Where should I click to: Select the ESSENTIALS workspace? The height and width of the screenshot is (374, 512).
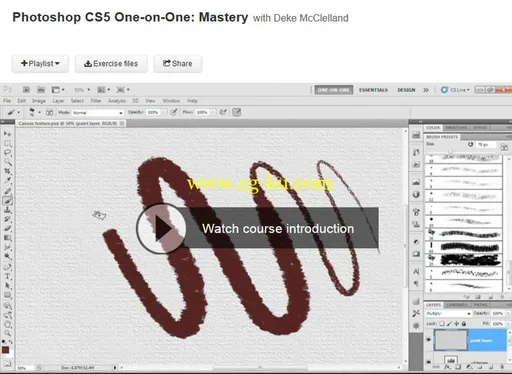coord(373,90)
